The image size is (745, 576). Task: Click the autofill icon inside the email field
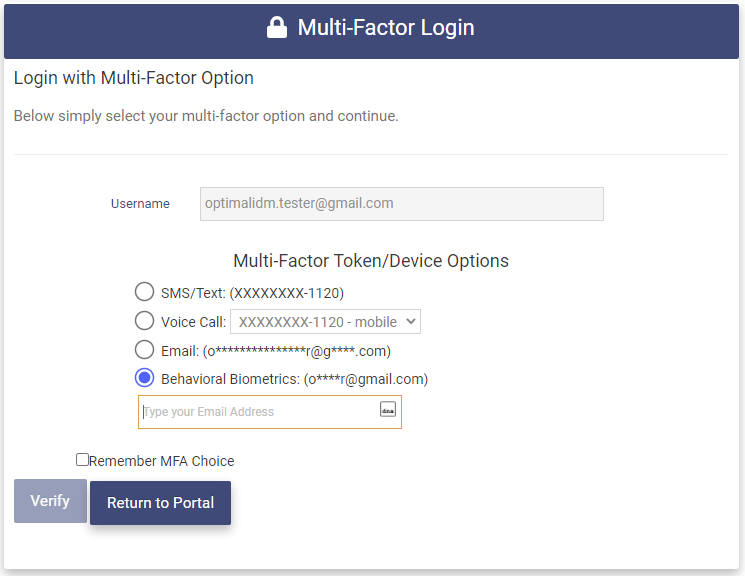388,410
